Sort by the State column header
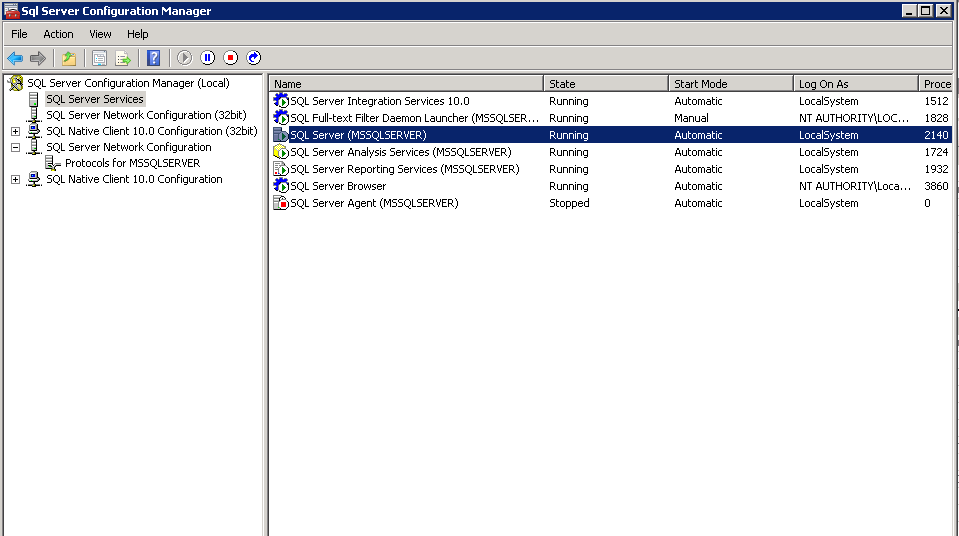The image size is (959, 536). (606, 84)
